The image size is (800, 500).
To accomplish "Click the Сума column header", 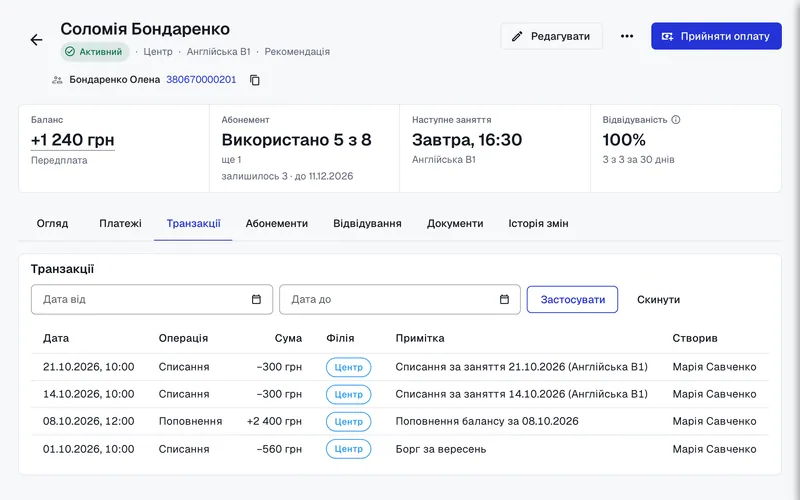I will (x=288, y=338).
